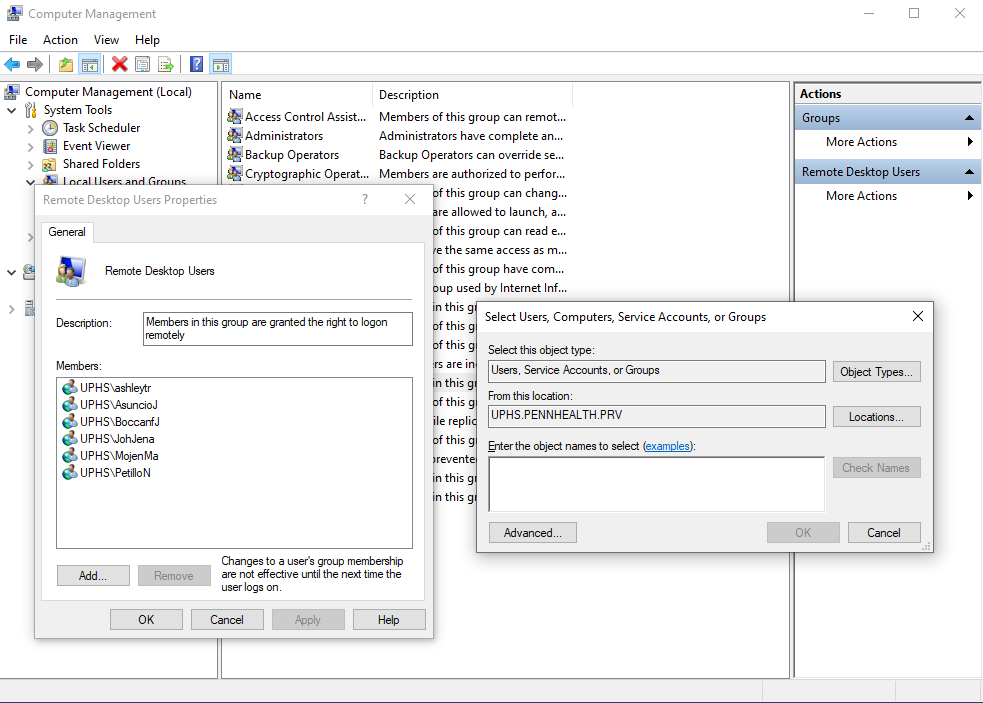Image resolution: width=983 pixels, height=703 pixels.
Task: Click the red Delete toolbar icon
Action: pyautogui.click(x=119, y=64)
